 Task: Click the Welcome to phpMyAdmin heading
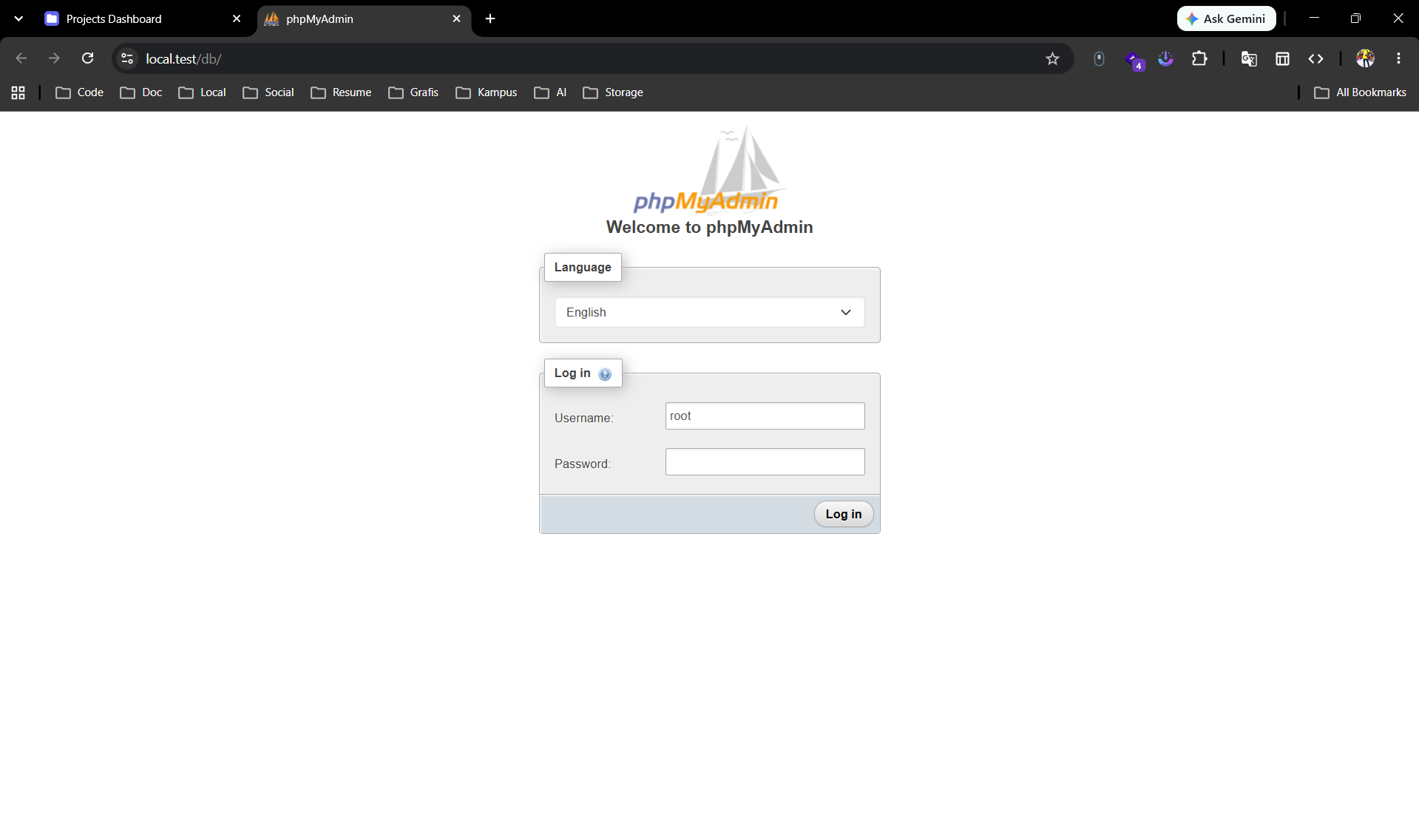(x=709, y=227)
